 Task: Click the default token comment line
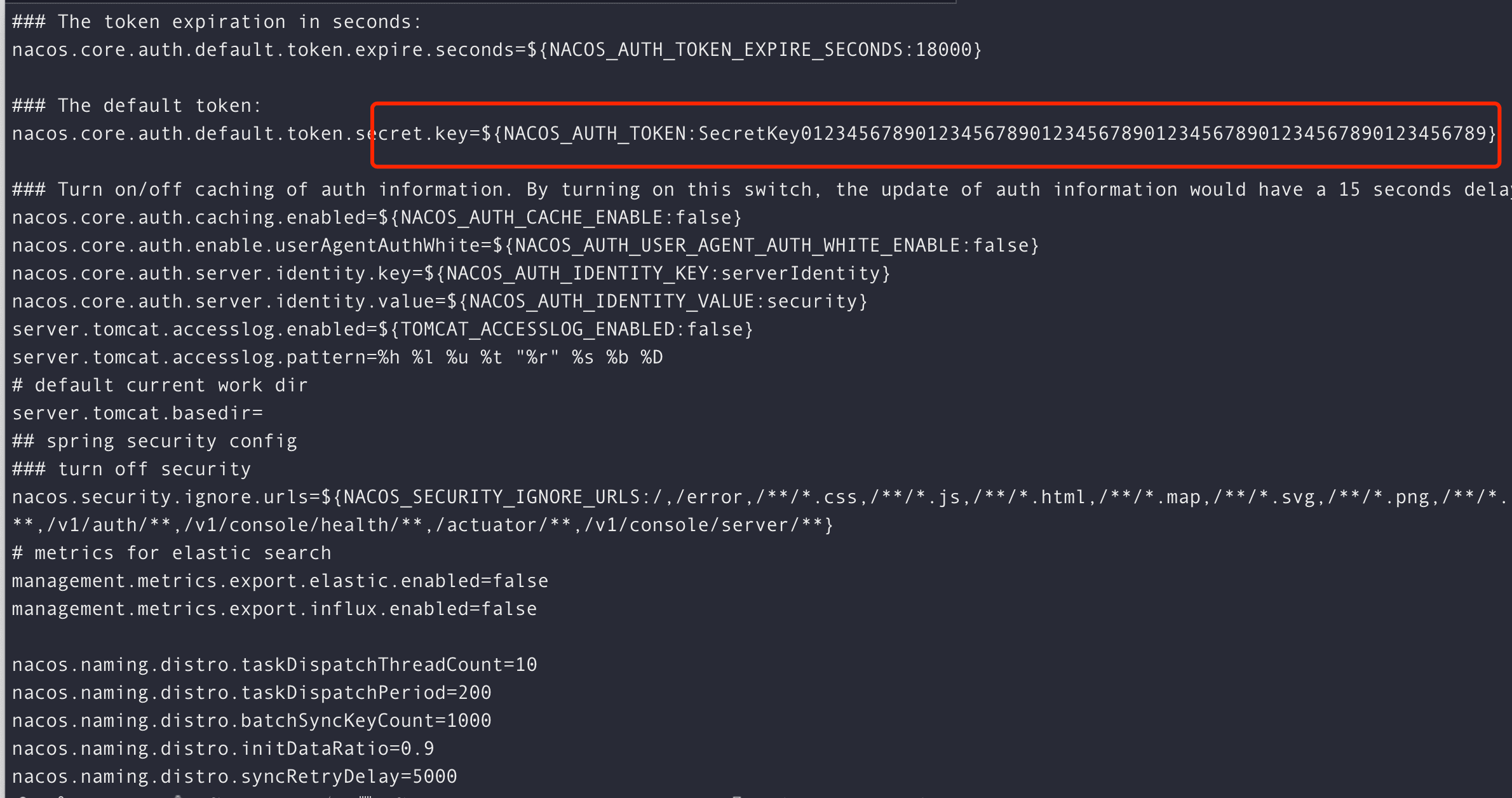tap(137, 105)
